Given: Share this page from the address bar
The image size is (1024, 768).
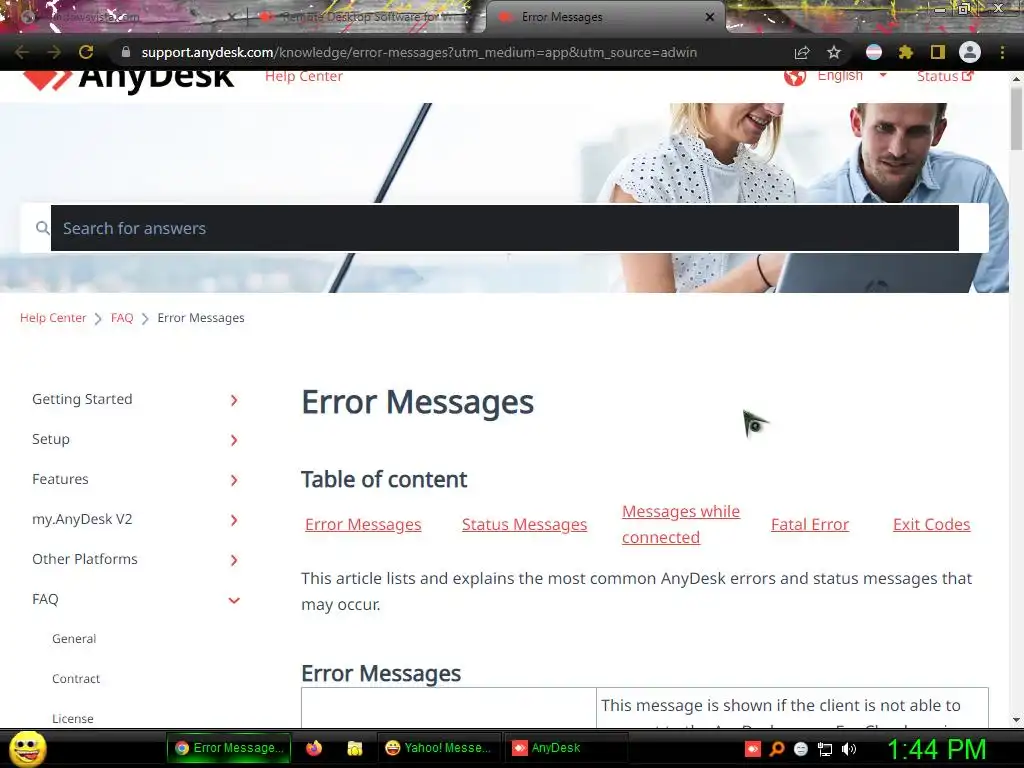Looking at the screenshot, I should [x=802, y=52].
